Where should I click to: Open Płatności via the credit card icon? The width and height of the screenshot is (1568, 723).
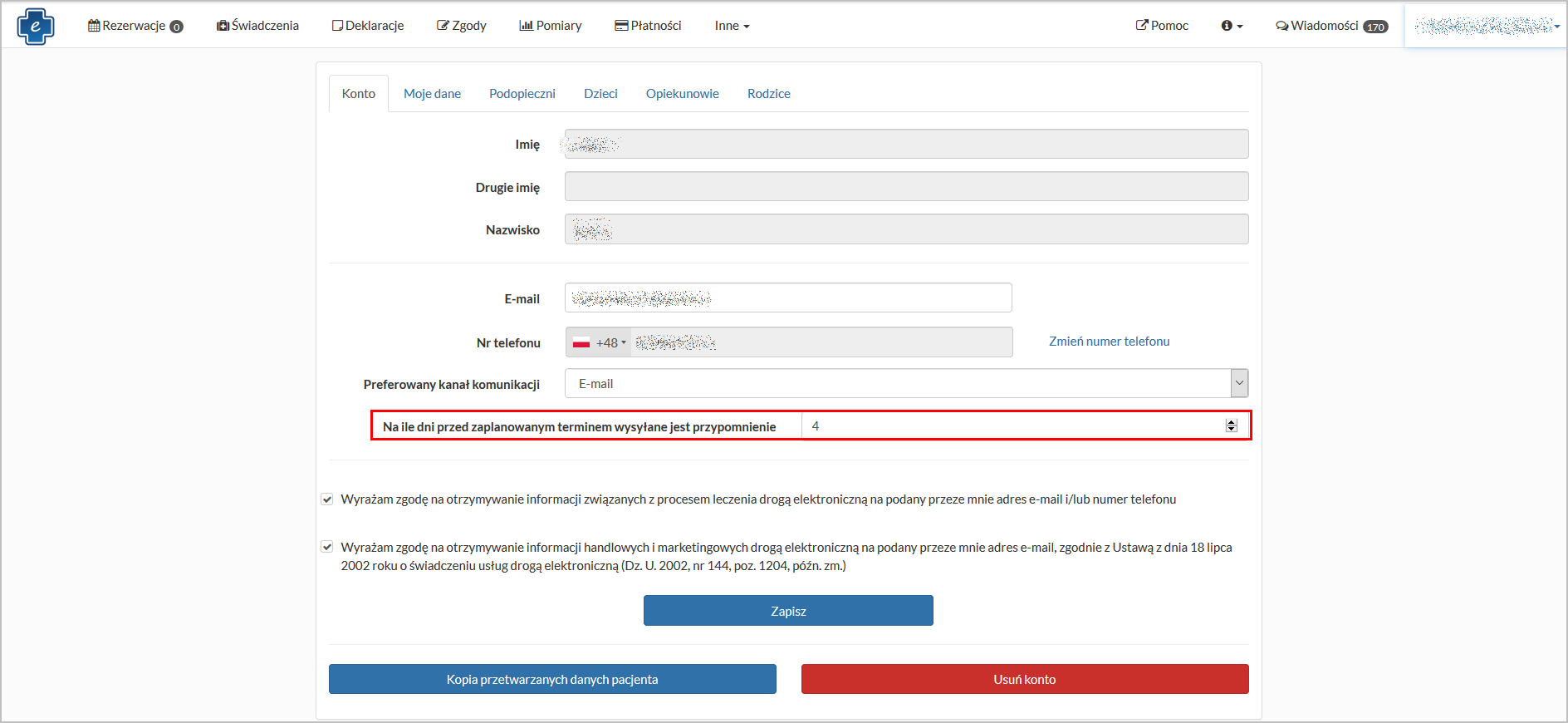tap(621, 26)
